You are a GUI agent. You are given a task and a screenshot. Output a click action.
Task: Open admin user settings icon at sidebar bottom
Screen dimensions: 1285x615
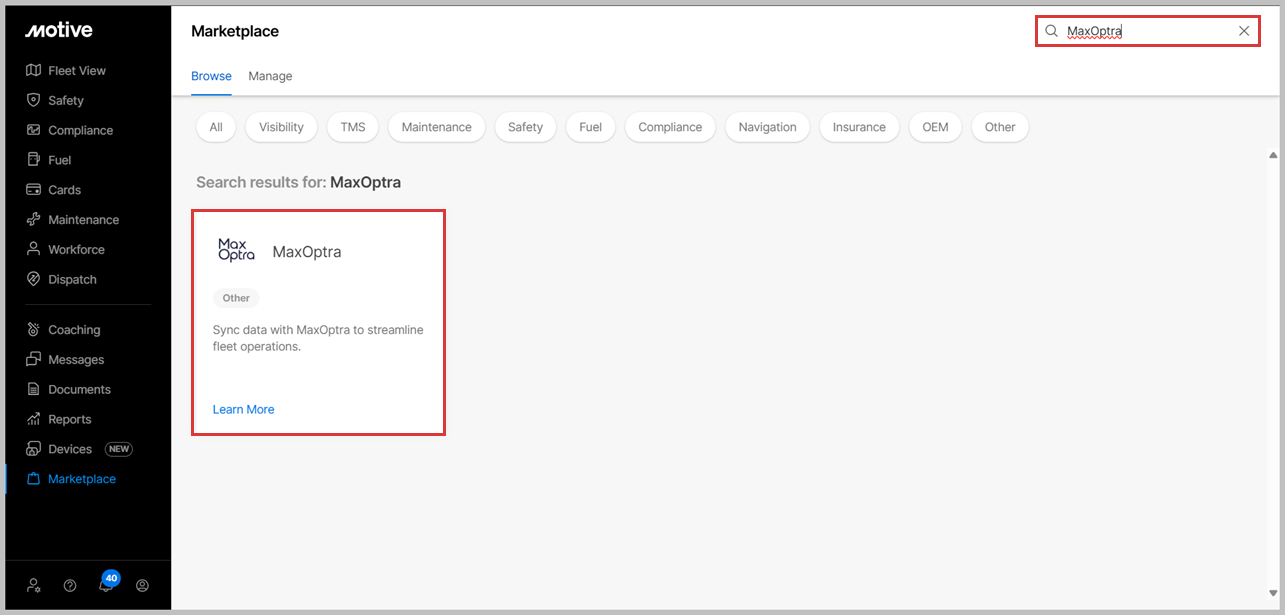coord(34,586)
